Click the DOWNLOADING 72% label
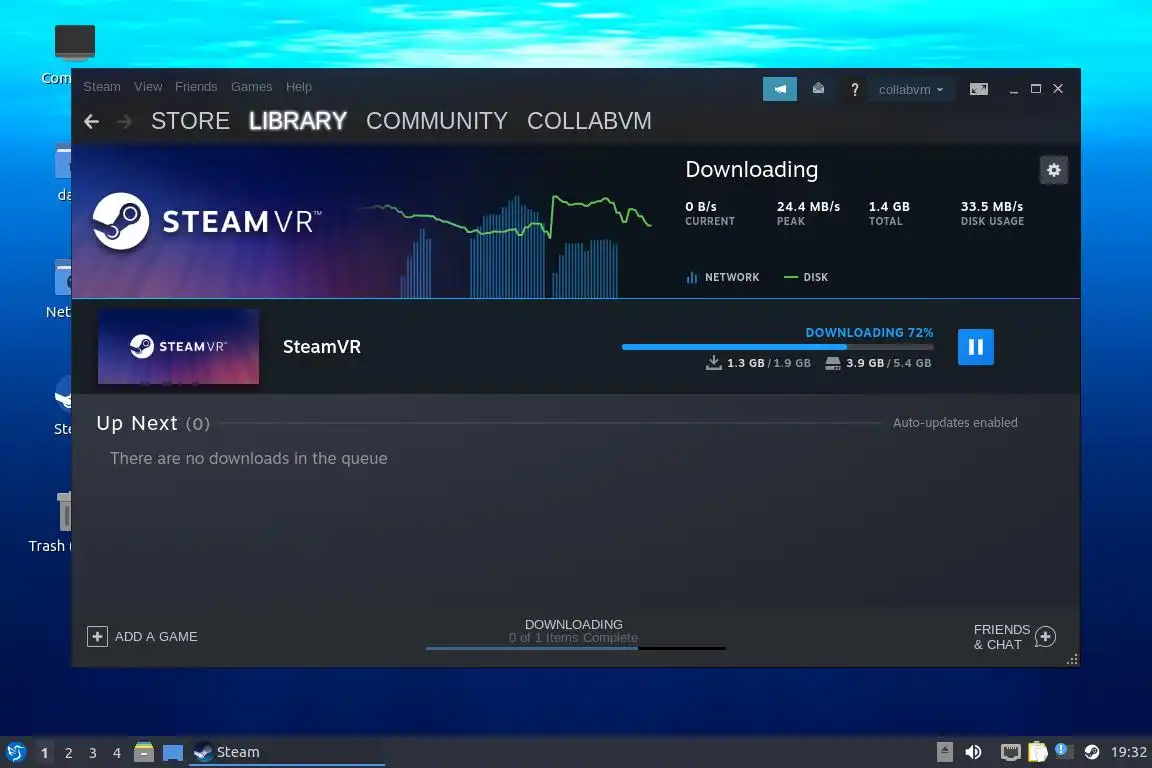Viewport: 1152px width, 768px height. pyautogui.click(x=869, y=333)
